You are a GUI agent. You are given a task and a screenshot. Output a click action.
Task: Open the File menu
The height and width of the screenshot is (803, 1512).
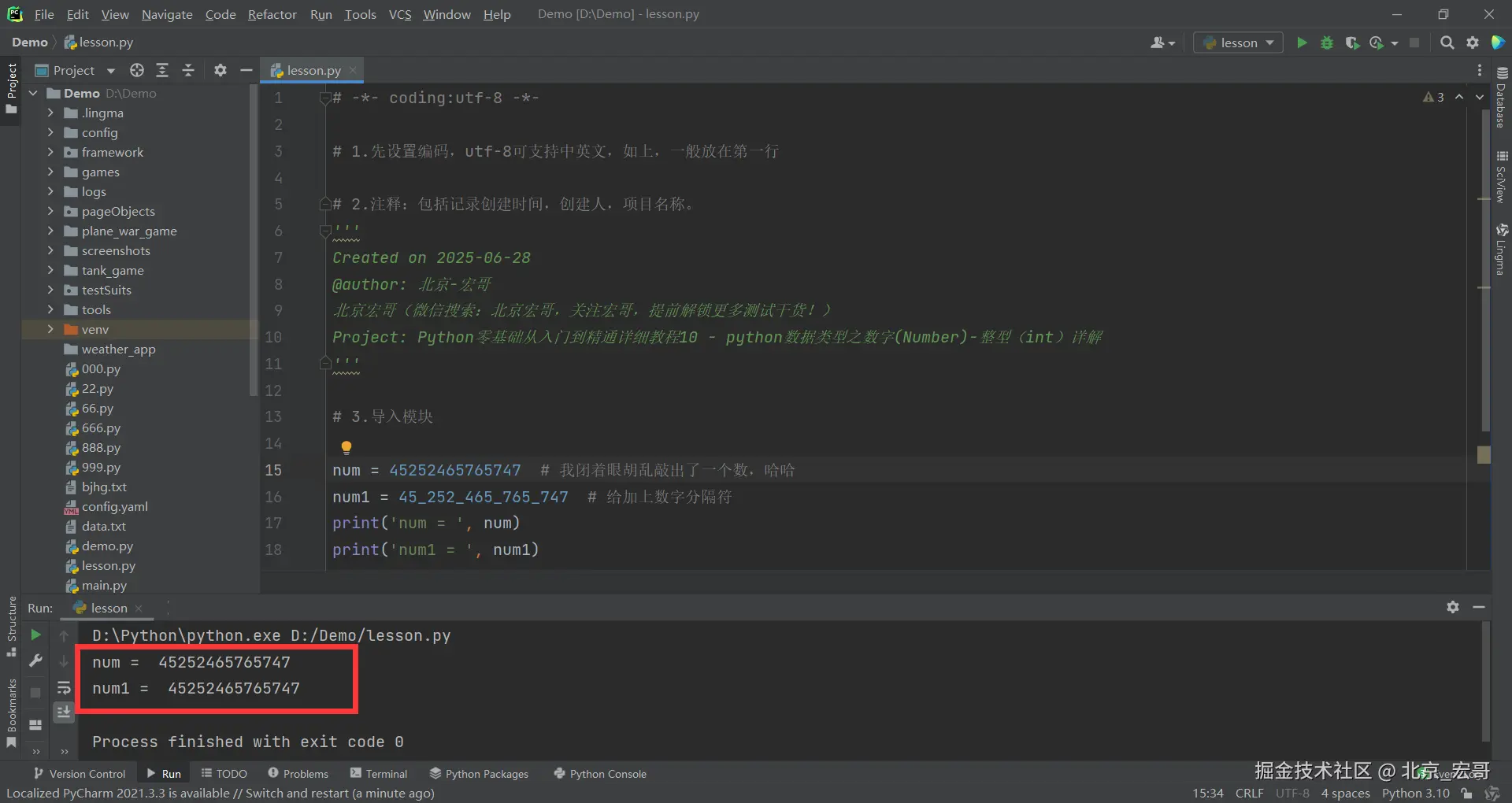click(44, 14)
